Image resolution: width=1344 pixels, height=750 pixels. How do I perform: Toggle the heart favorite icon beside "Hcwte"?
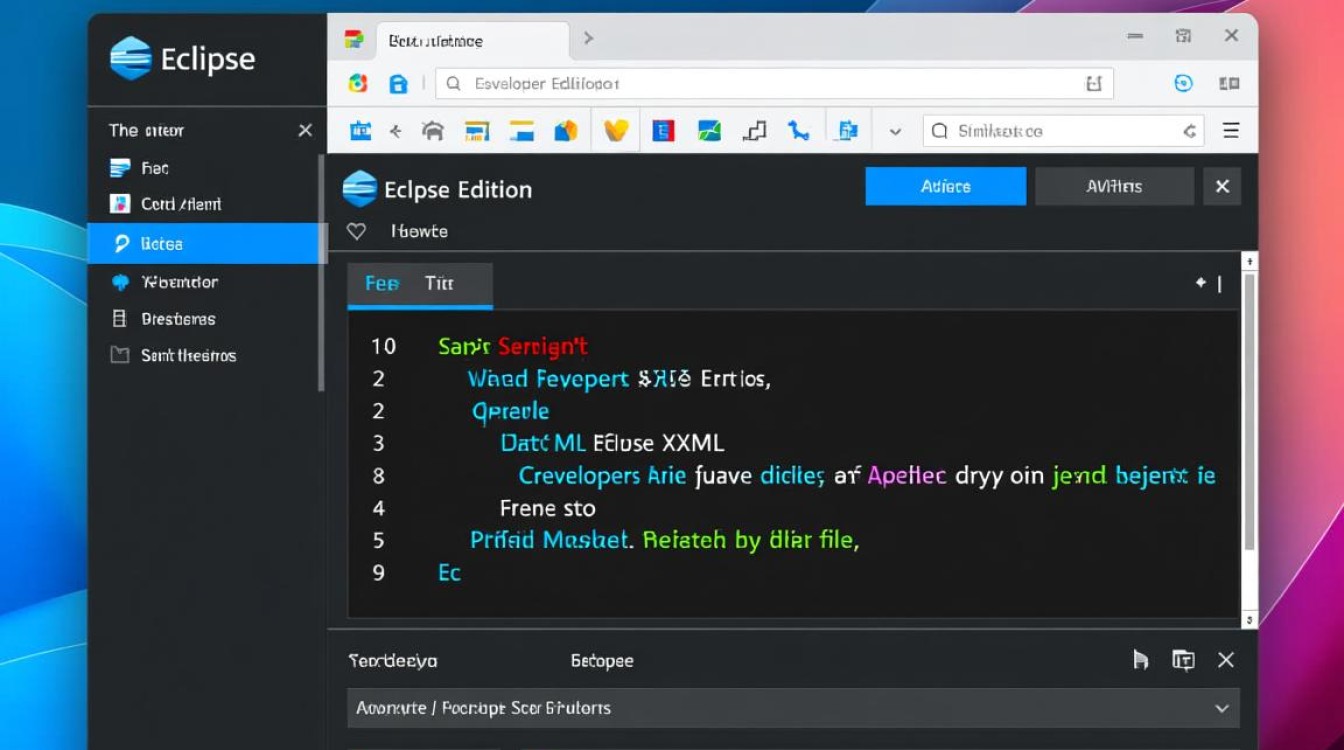coord(356,231)
